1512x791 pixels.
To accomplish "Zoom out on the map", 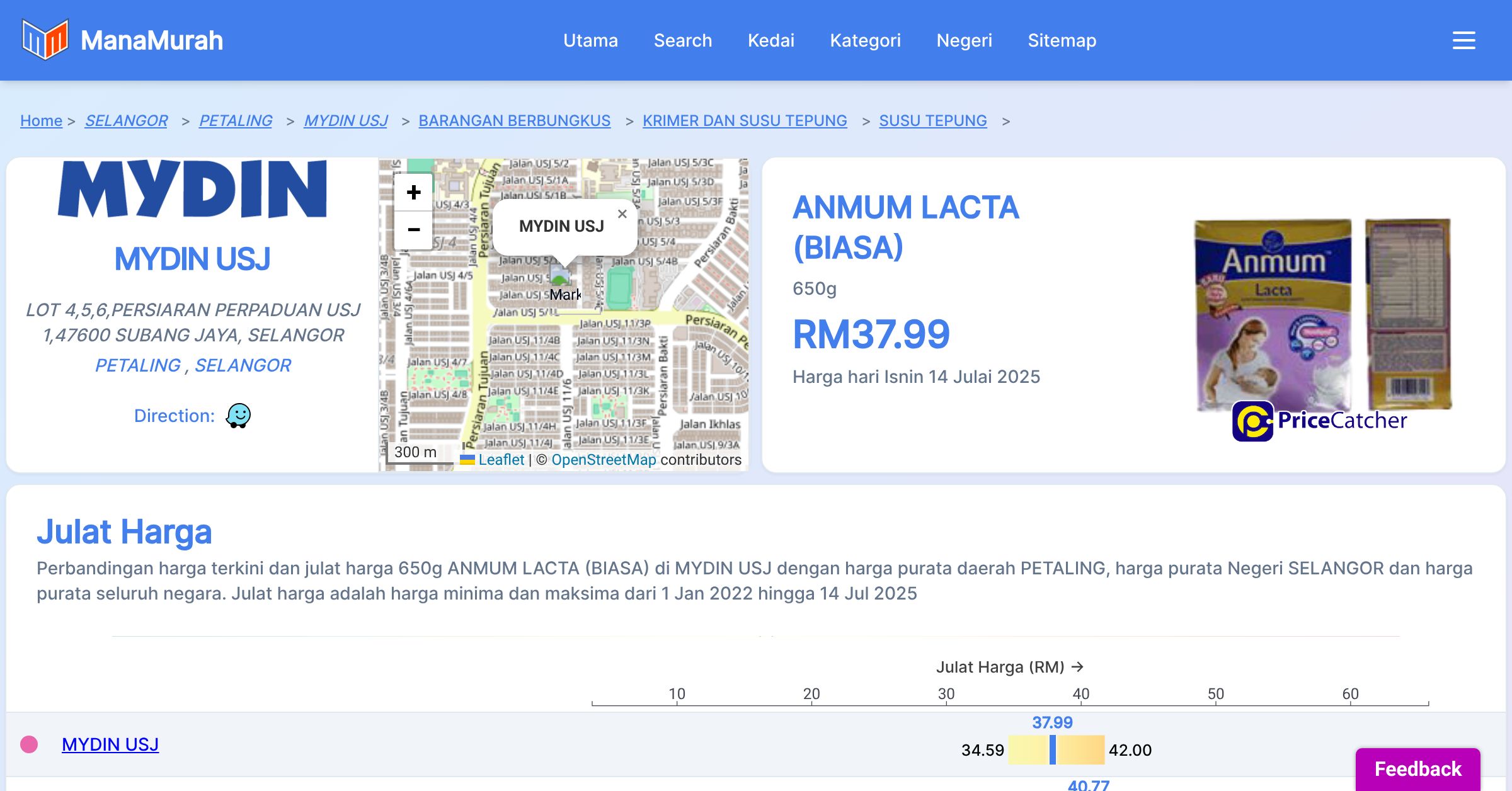I will pos(413,229).
